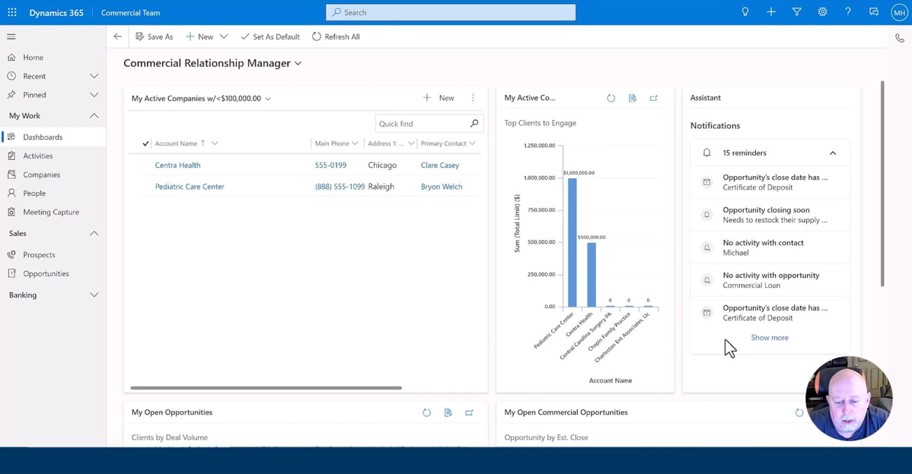Refresh the My Active Co... chart
The image size is (912, 474).
[x=611, y=98]
